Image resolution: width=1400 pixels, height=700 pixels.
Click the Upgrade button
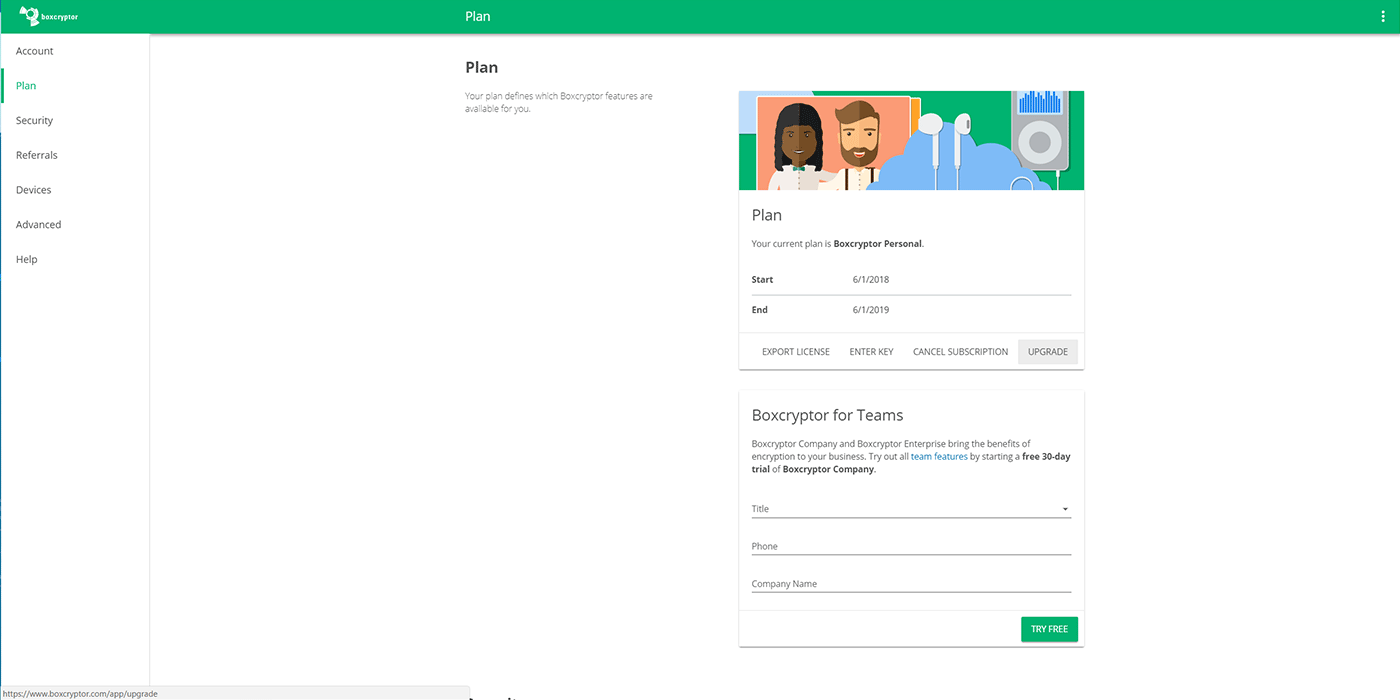click(1048, 352)
